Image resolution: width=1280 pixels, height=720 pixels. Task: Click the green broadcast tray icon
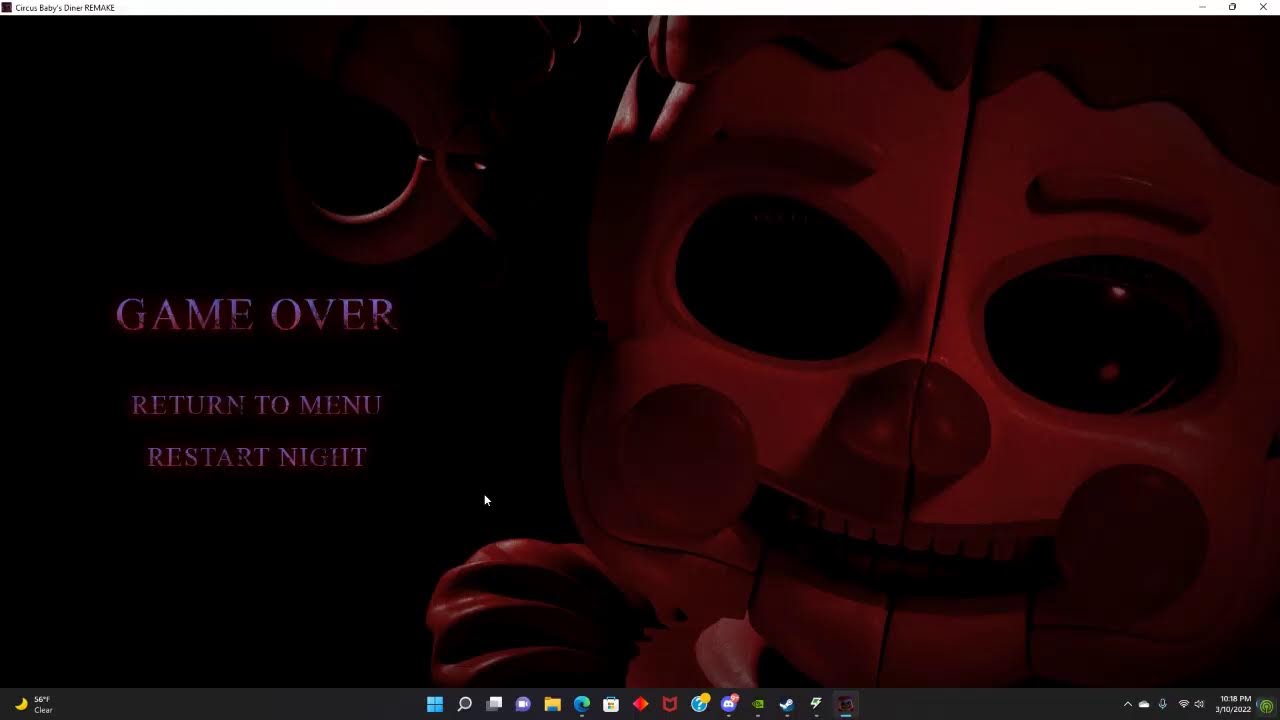point(1267,705)
